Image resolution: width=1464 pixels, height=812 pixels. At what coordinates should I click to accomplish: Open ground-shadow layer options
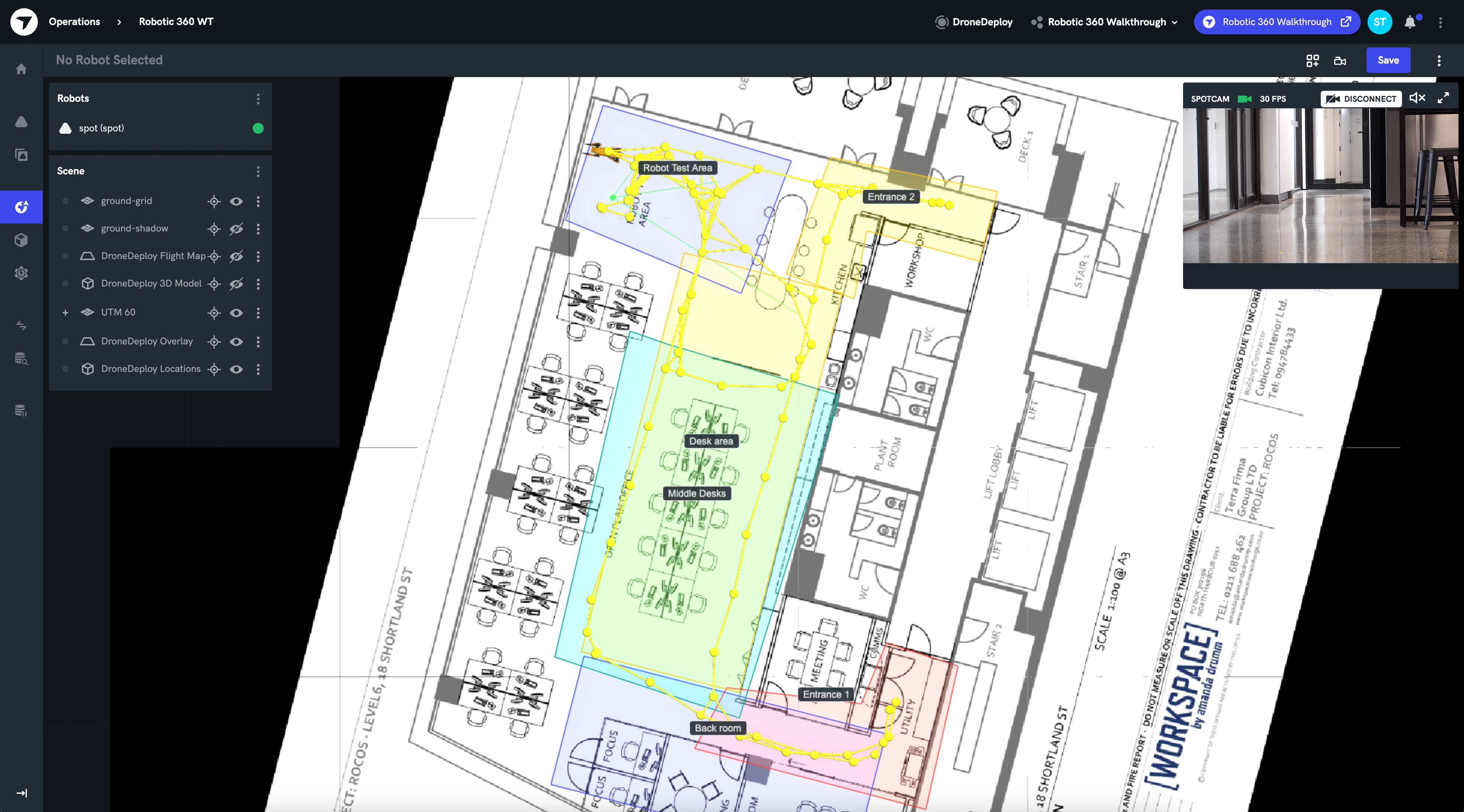258,229
